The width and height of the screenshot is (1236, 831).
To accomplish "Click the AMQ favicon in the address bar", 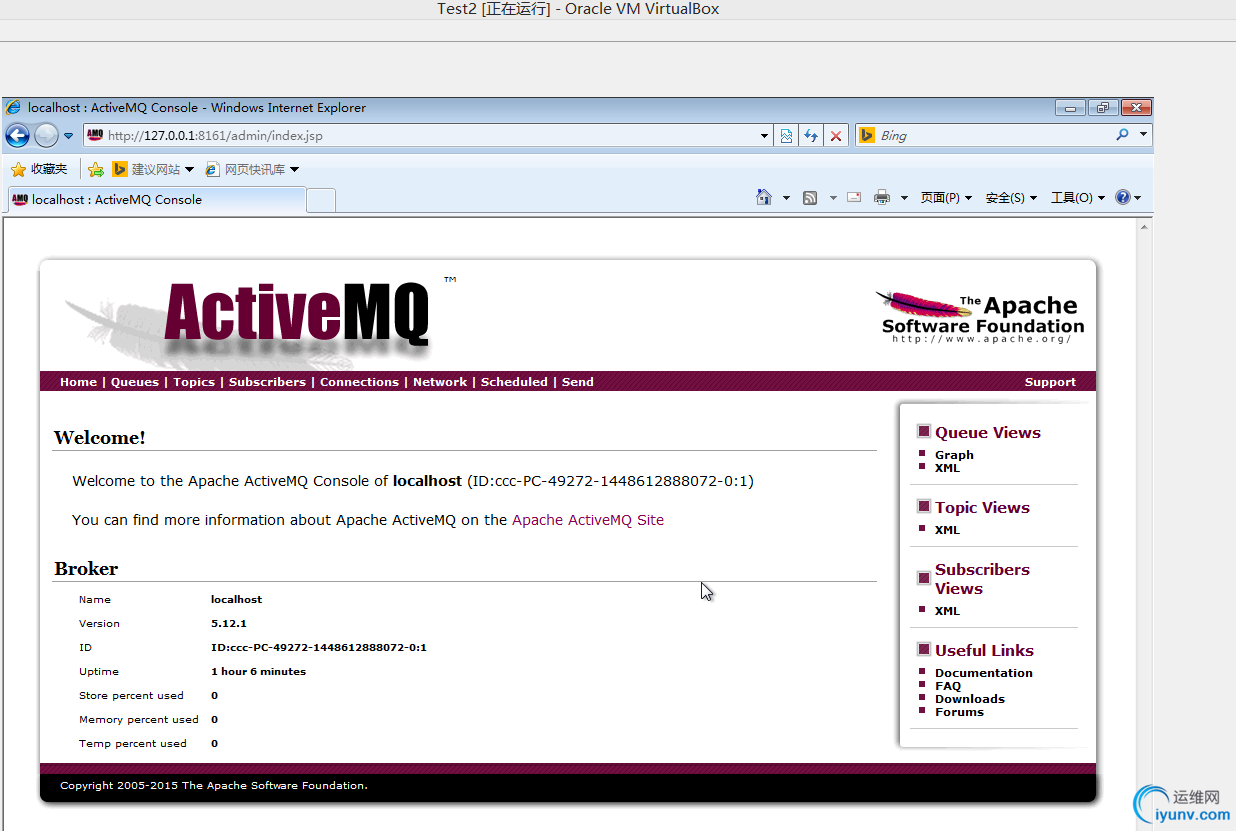I will [95, 136].
